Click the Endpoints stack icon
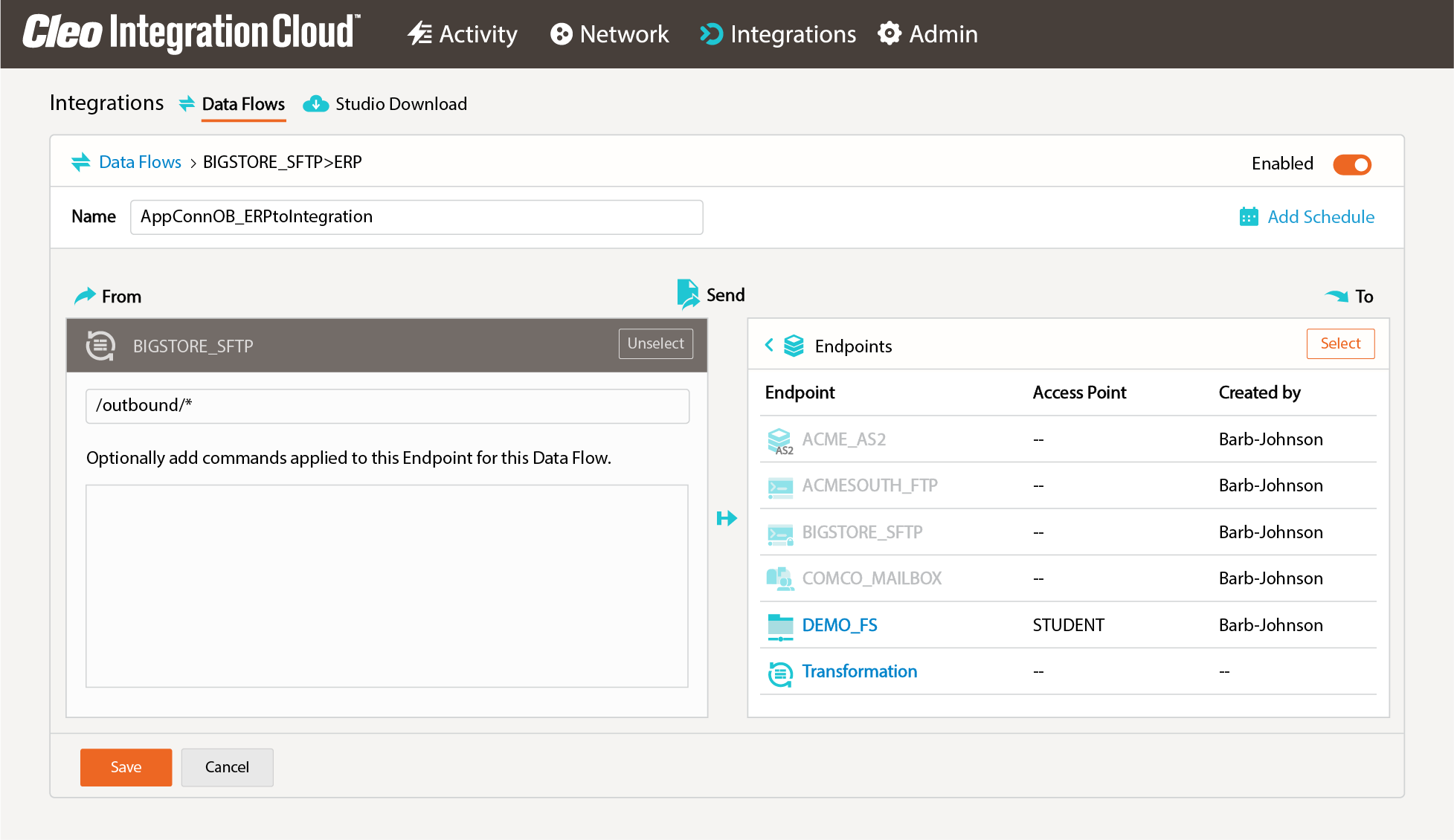The image size is (1454, 840). tap(794, 345)
